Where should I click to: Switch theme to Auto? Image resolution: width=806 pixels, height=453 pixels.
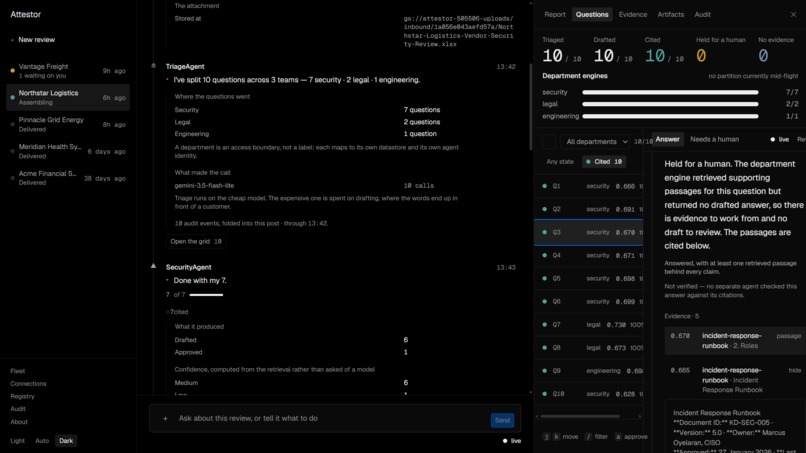tap(42, 441)
